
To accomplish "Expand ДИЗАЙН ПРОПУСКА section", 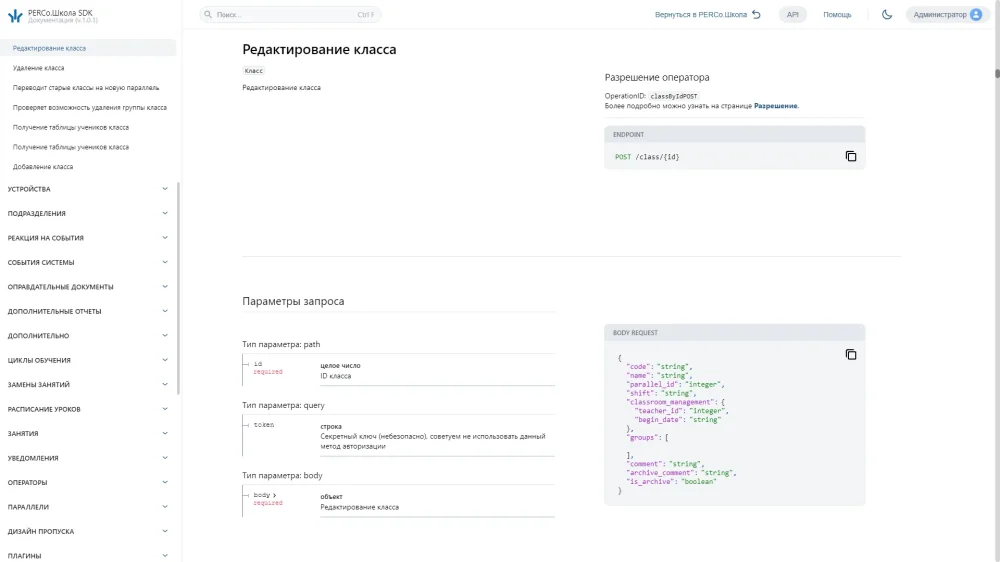I will pyautogui.click(x=87, y=531).
